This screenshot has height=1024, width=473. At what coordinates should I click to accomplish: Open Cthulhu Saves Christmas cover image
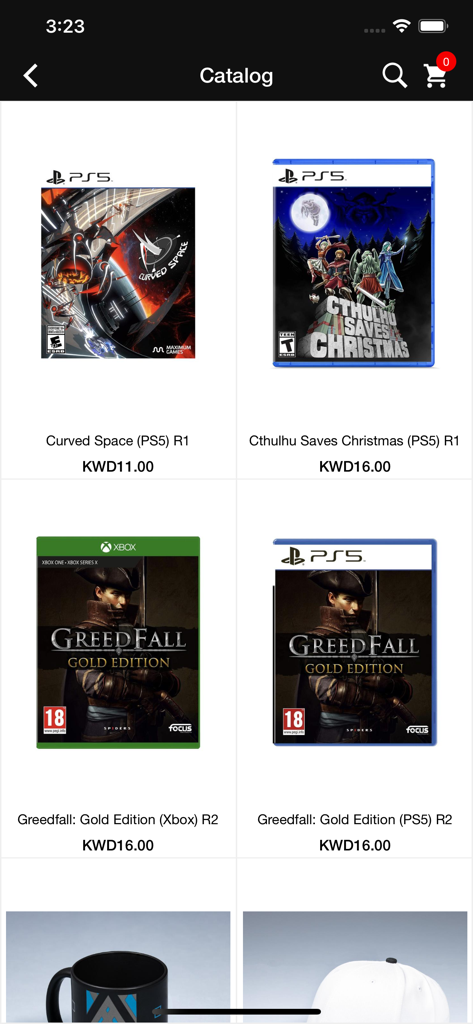(x=353, y=263)
